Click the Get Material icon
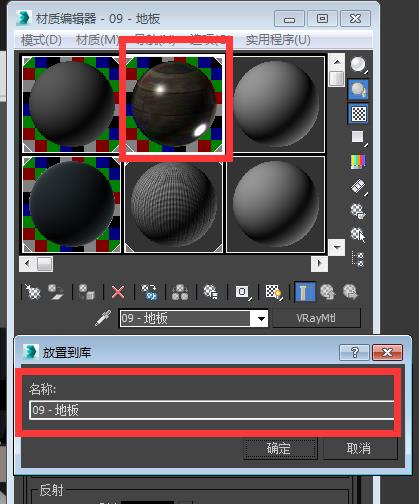The image size is (419, 504). 33,292
